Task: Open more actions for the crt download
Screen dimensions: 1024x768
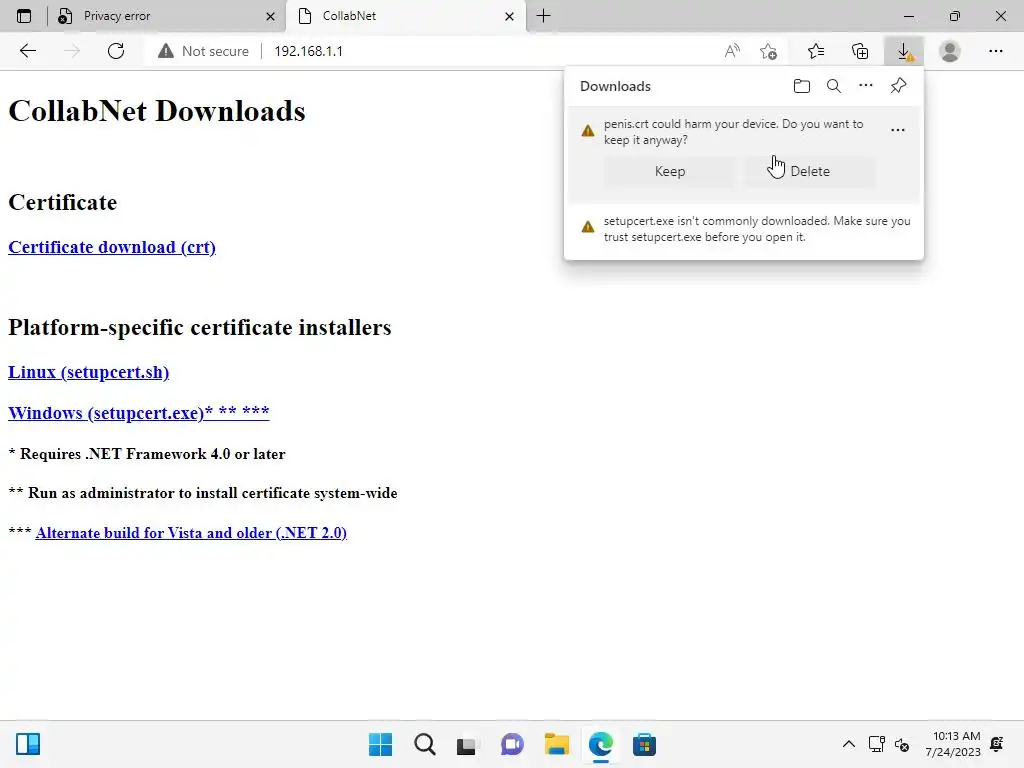Action: tap(898, 130)
